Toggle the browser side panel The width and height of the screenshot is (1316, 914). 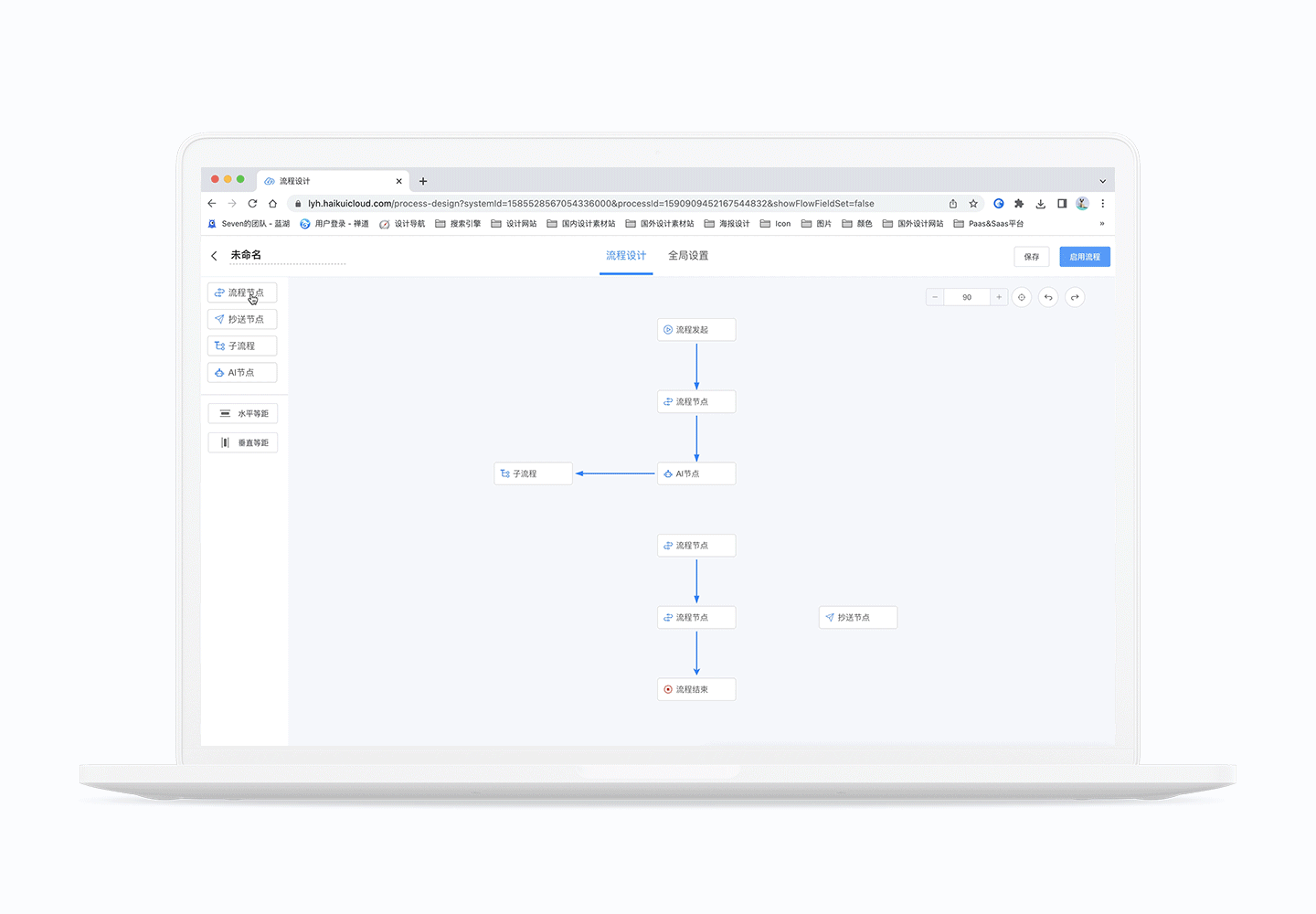coord(1062,204)
